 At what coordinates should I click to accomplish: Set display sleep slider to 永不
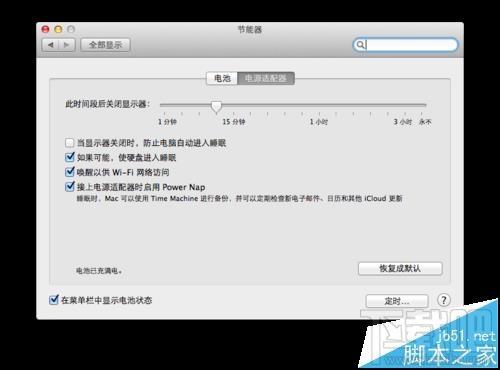click(422, 105)
